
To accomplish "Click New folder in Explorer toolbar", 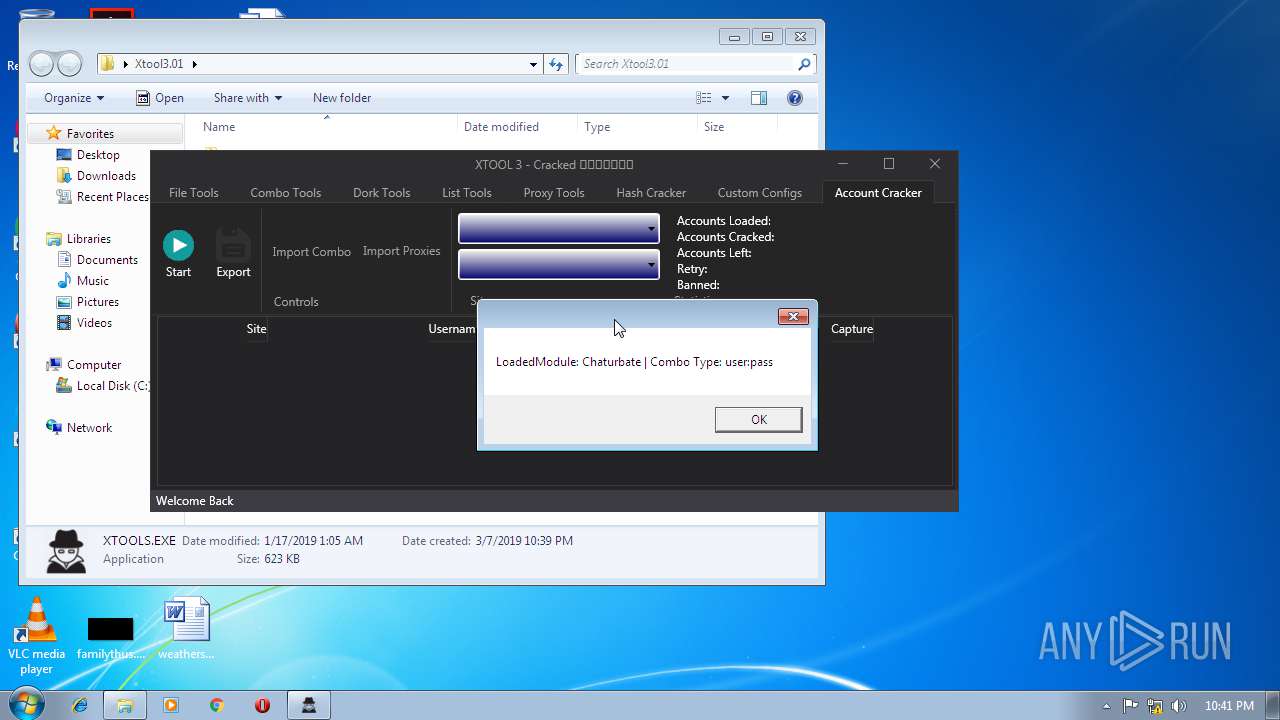I will click(342, 98).
